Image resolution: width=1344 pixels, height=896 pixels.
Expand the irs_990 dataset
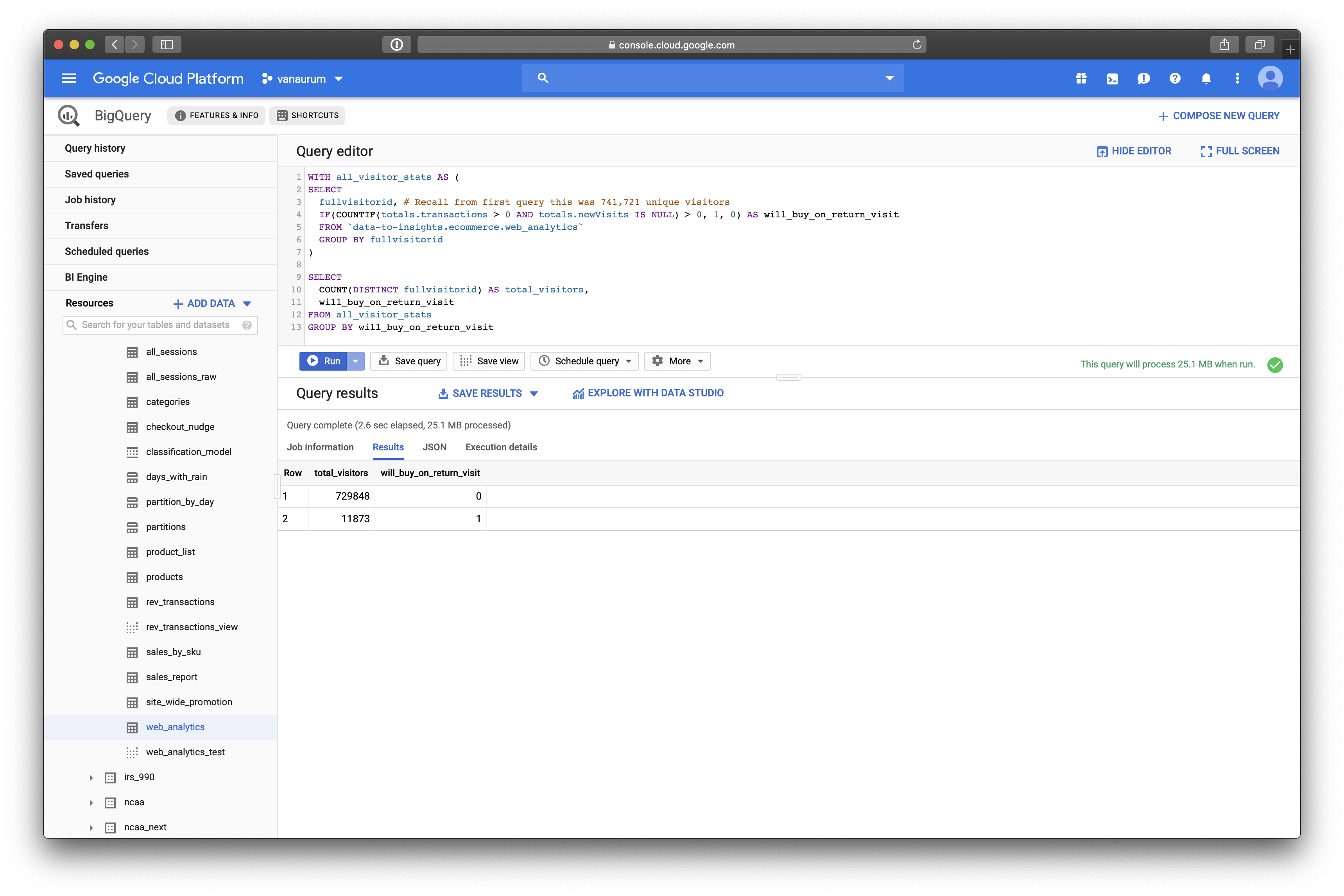click(91, 778)
